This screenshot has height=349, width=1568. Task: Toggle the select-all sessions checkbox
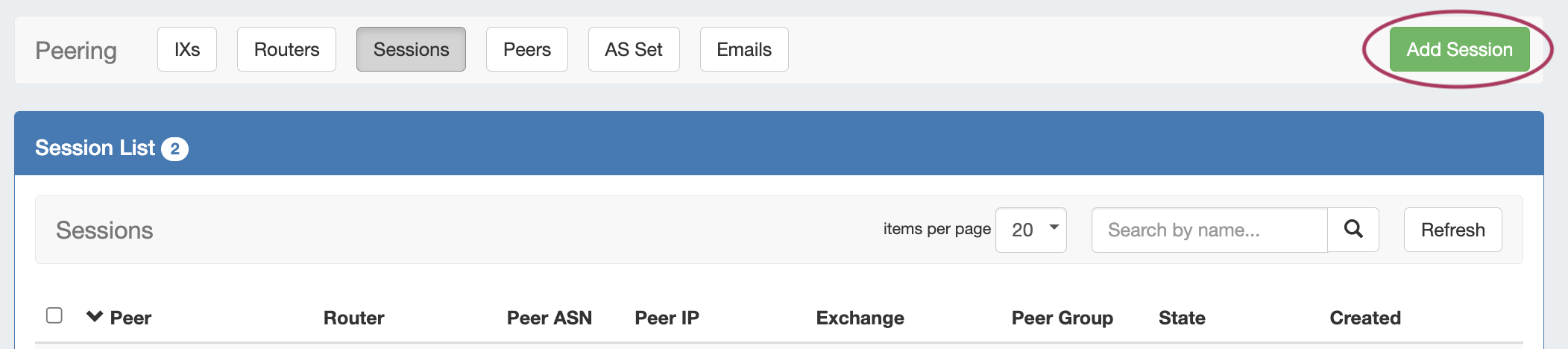(x=54, y=315)
